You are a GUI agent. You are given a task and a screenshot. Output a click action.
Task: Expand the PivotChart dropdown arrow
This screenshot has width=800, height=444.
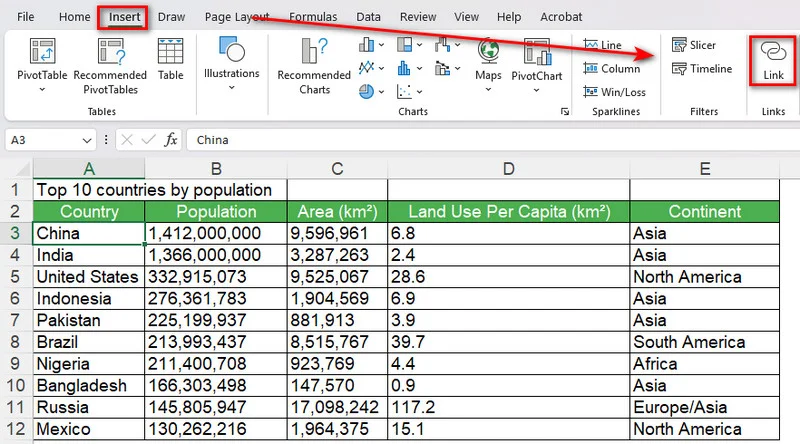(x=536, y=90)
